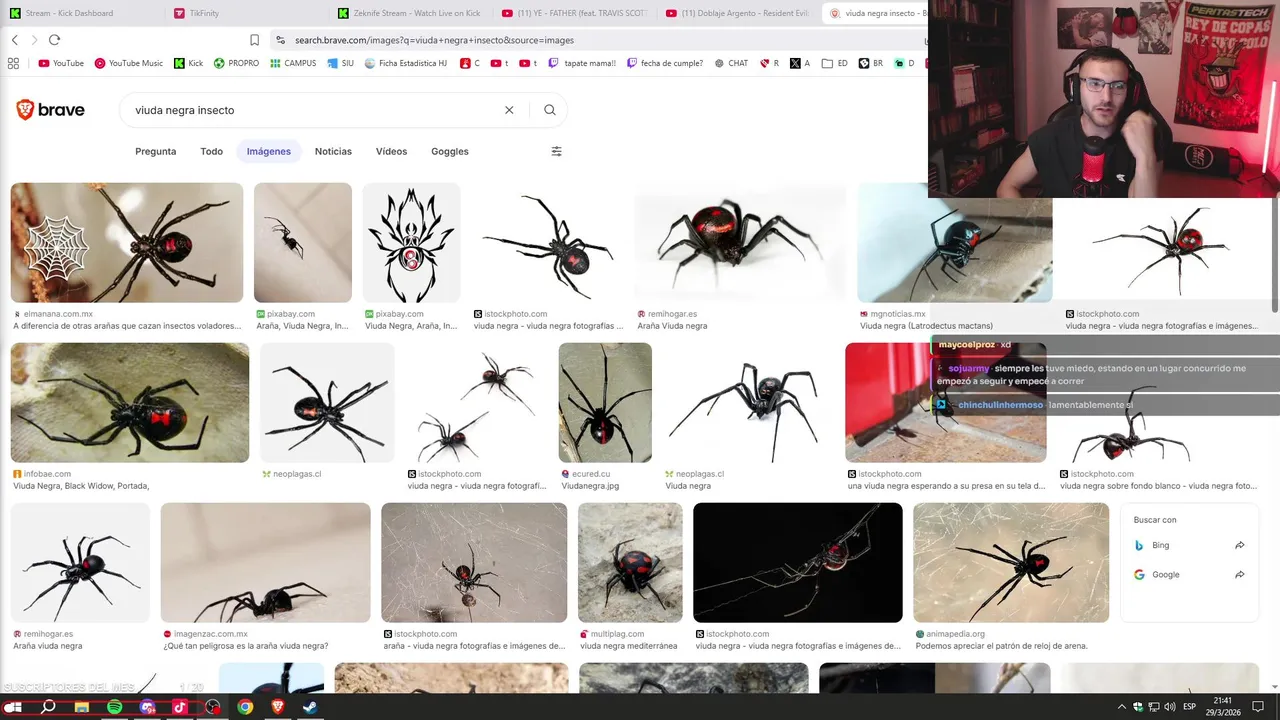Switch to 'Stream - Kick Dashboard' browser tab
Screen dimensions: 1280x720
[x=81, y=13]
